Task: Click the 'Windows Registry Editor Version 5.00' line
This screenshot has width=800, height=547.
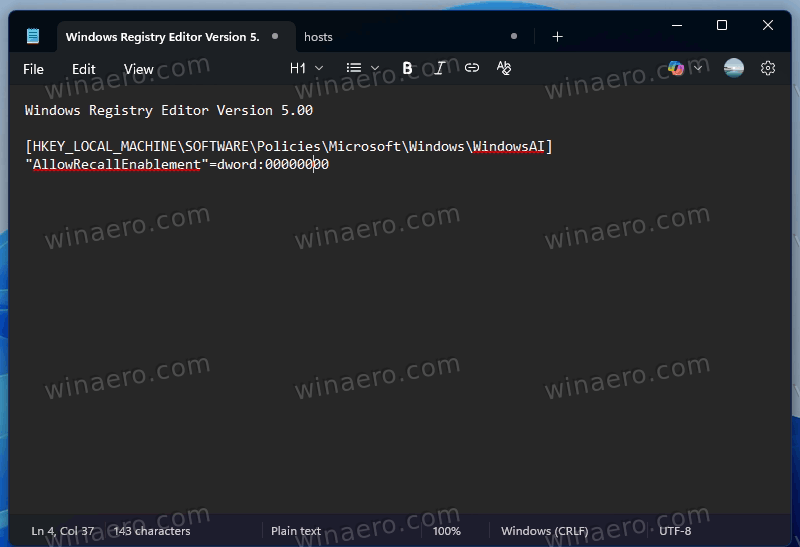Action: click(x=169, y=110)
